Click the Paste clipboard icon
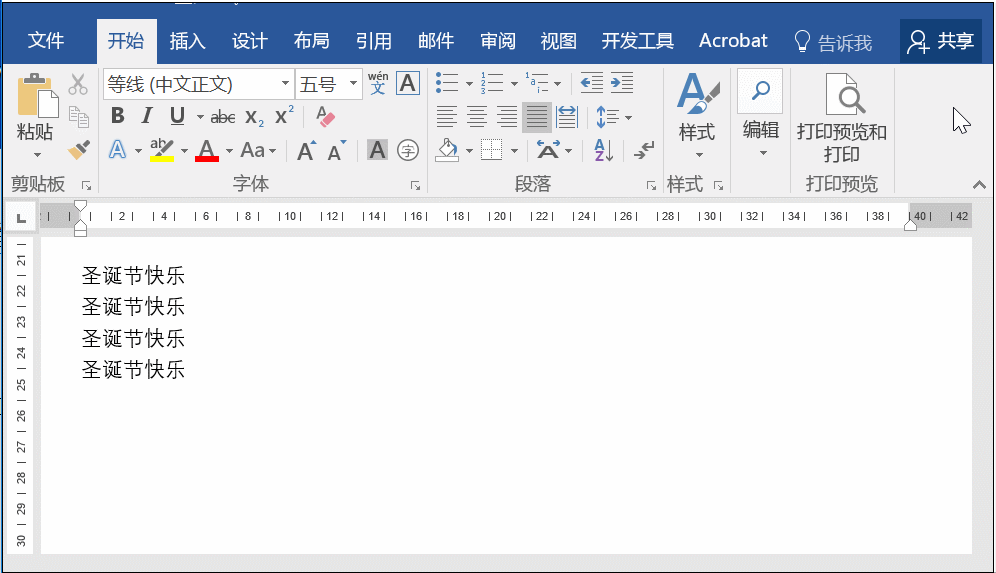 [x=37, y=97]
